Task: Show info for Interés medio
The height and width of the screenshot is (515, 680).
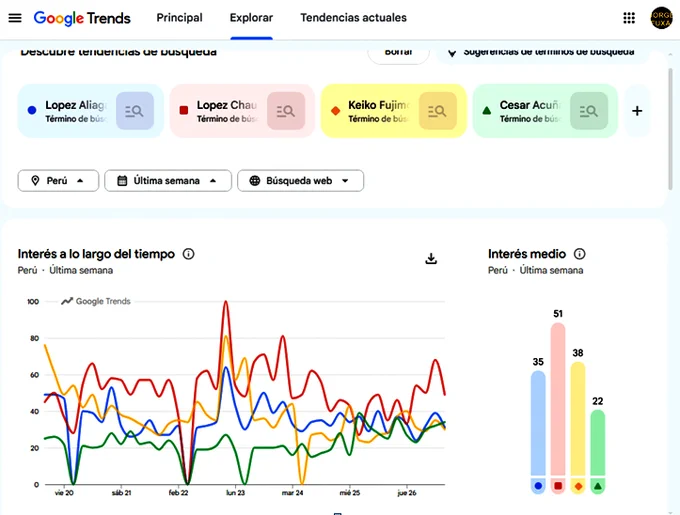Action: [x=579, y=254]
